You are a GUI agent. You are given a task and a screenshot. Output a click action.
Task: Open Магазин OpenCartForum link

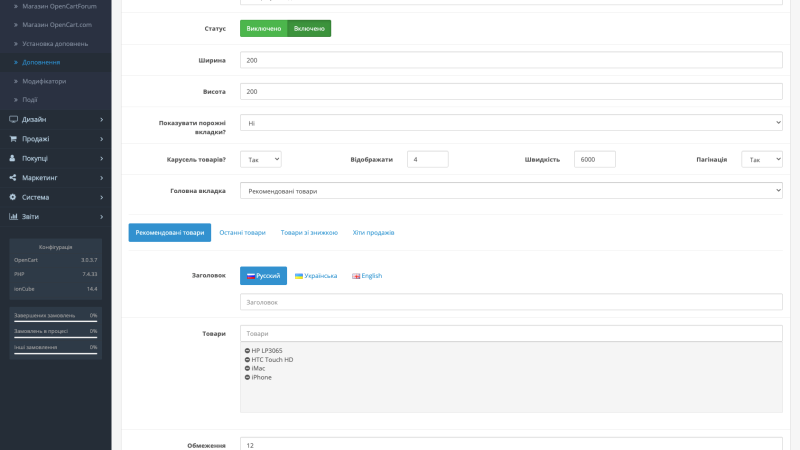point(59,6)
